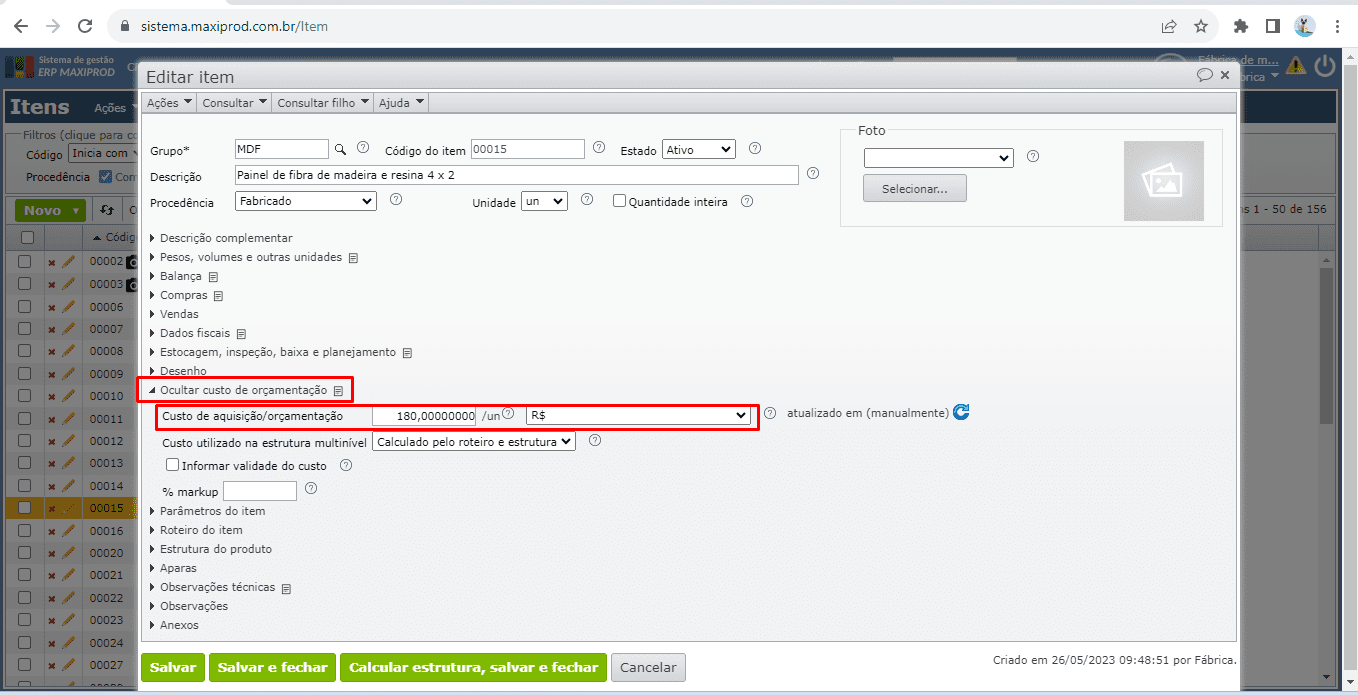The image size is (1358, 695).
Task: Click help icon next to Calculado pelo roteiro dropdown
Action: 595,440
